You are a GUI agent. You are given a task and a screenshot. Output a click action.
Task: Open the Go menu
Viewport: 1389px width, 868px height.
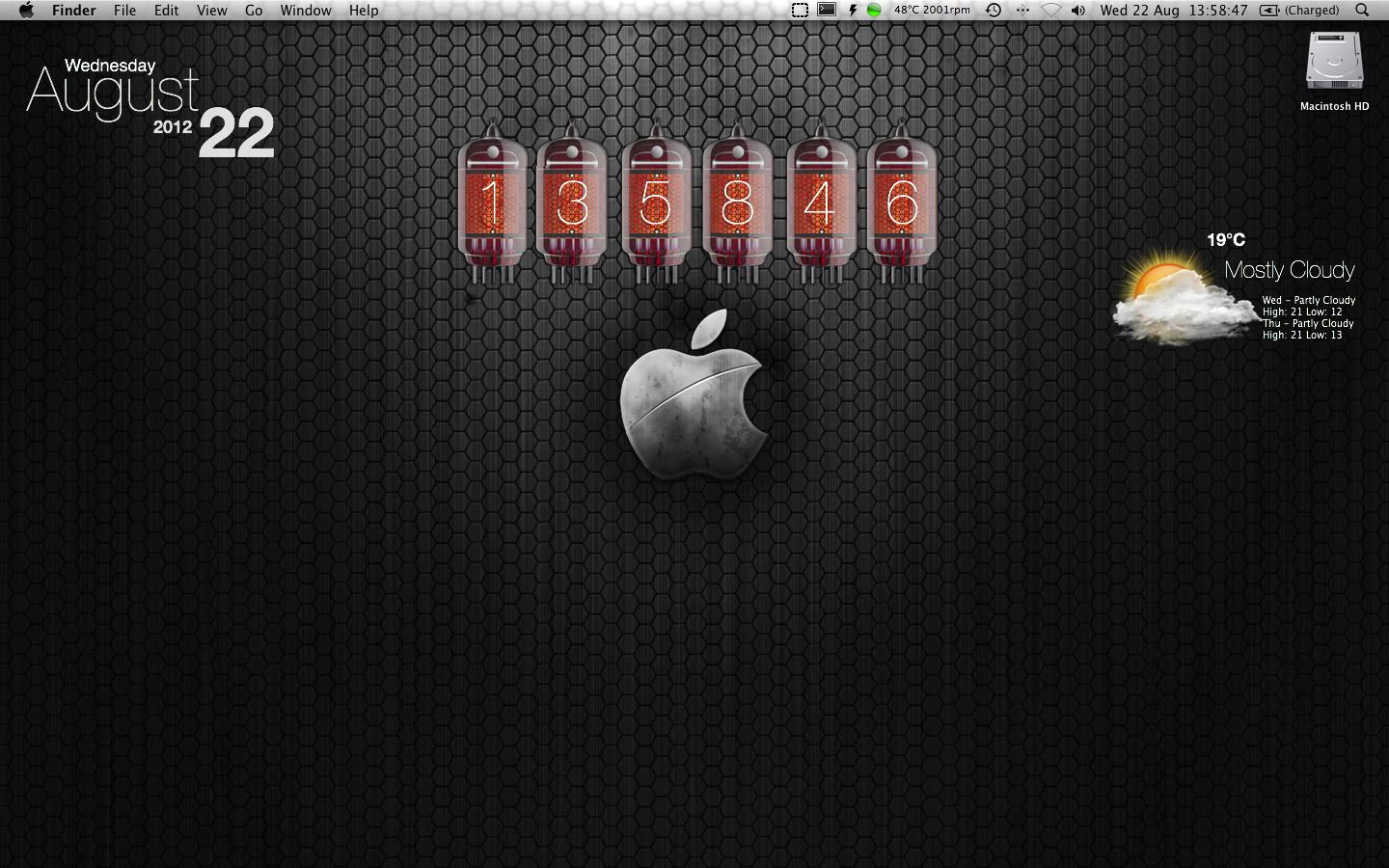pos(254,11)
